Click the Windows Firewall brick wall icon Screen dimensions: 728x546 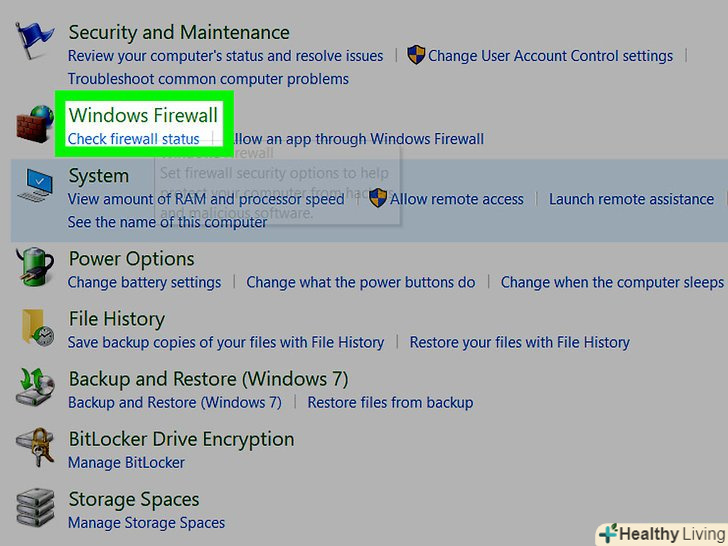coord(35,127)
